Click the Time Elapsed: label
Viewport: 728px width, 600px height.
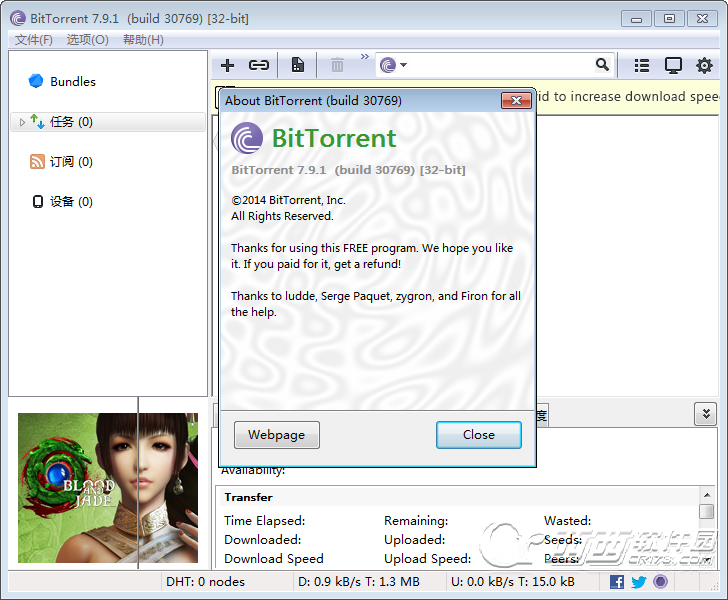click(265, 521)
